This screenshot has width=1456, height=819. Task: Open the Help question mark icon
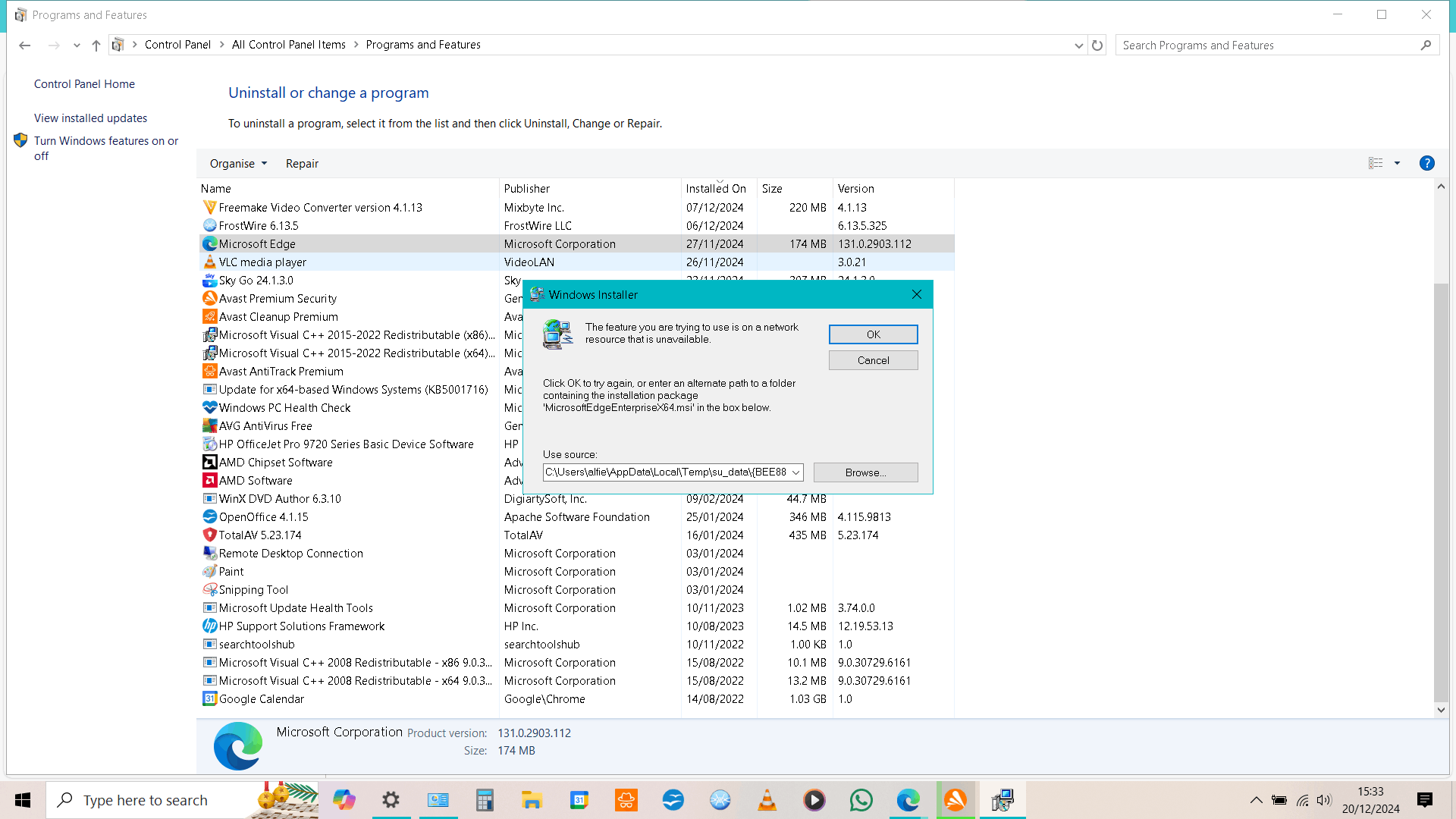click(1426, 163)
